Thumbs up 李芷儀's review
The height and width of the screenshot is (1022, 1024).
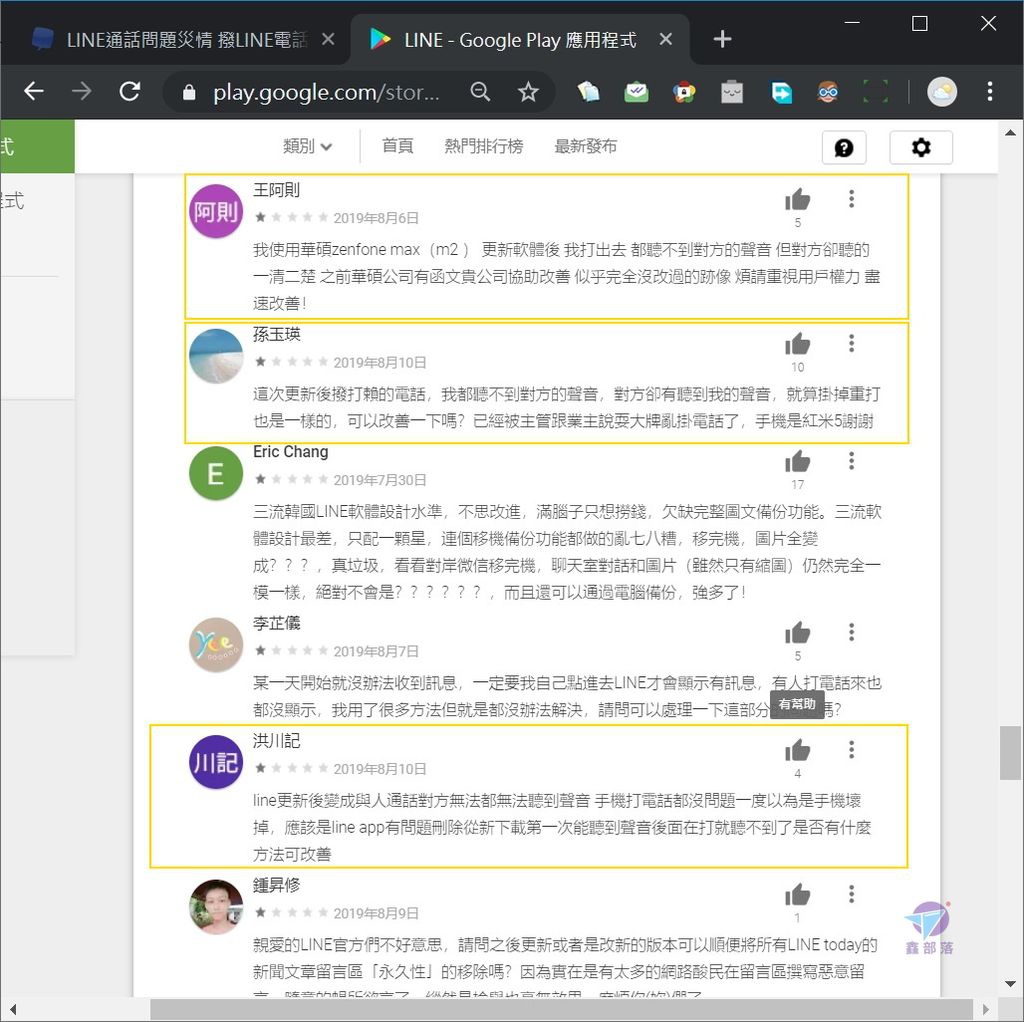797,633
